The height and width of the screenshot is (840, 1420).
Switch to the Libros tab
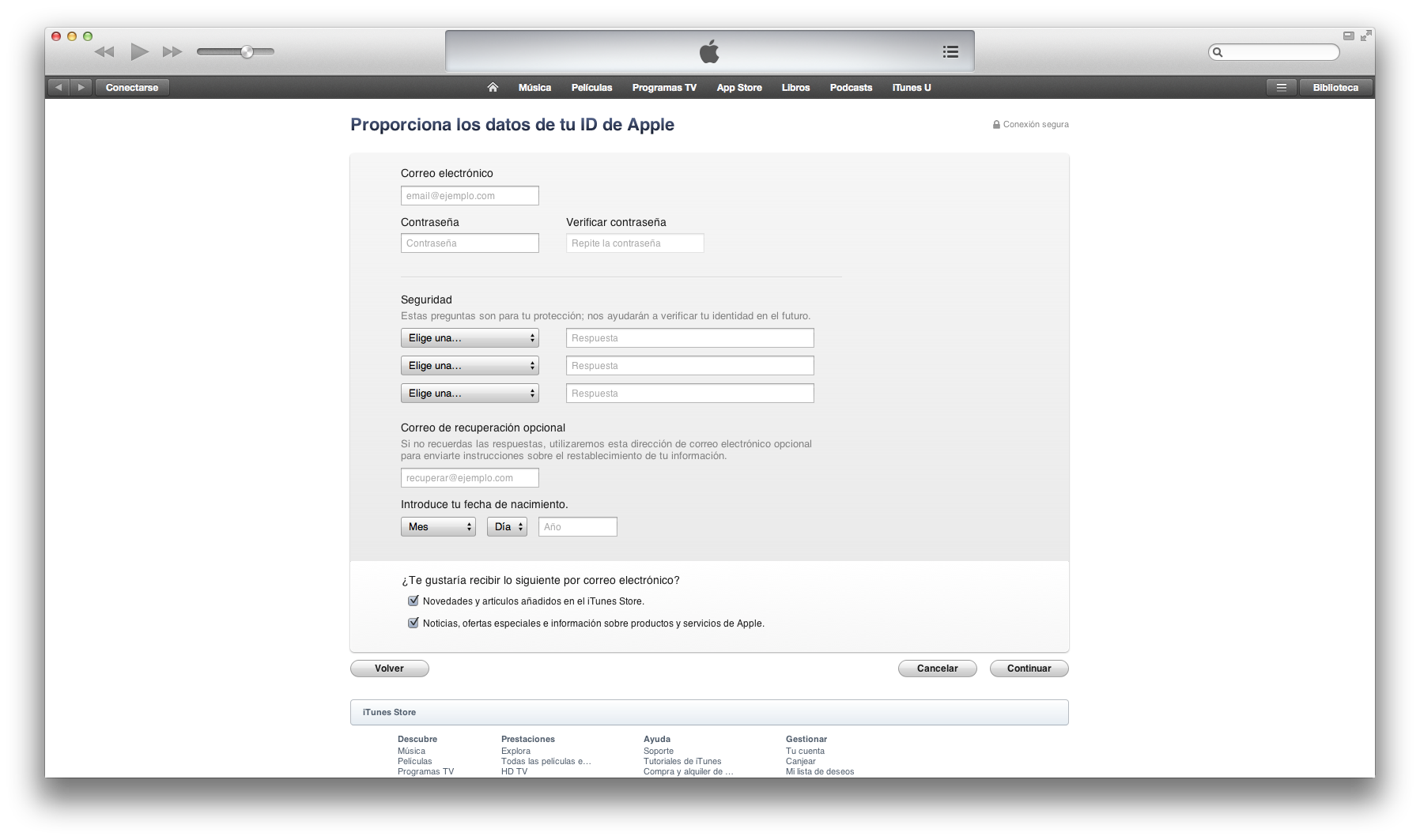coord(795,88)
